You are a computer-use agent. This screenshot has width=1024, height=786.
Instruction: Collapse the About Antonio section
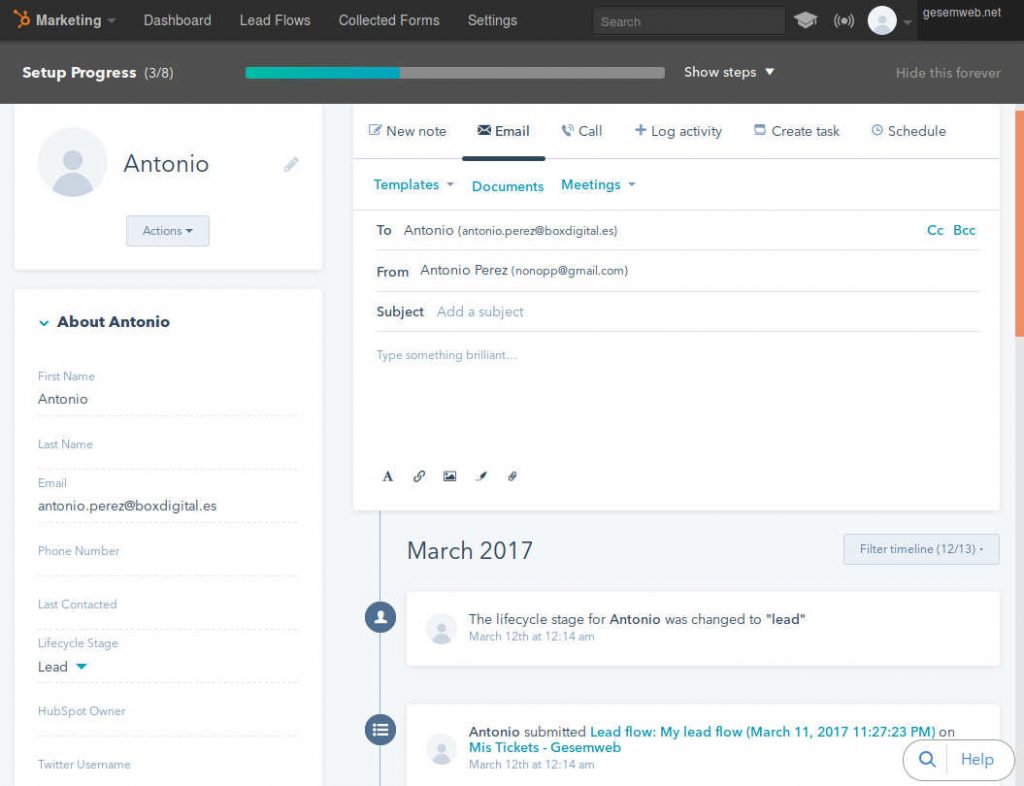click(44, 322)
